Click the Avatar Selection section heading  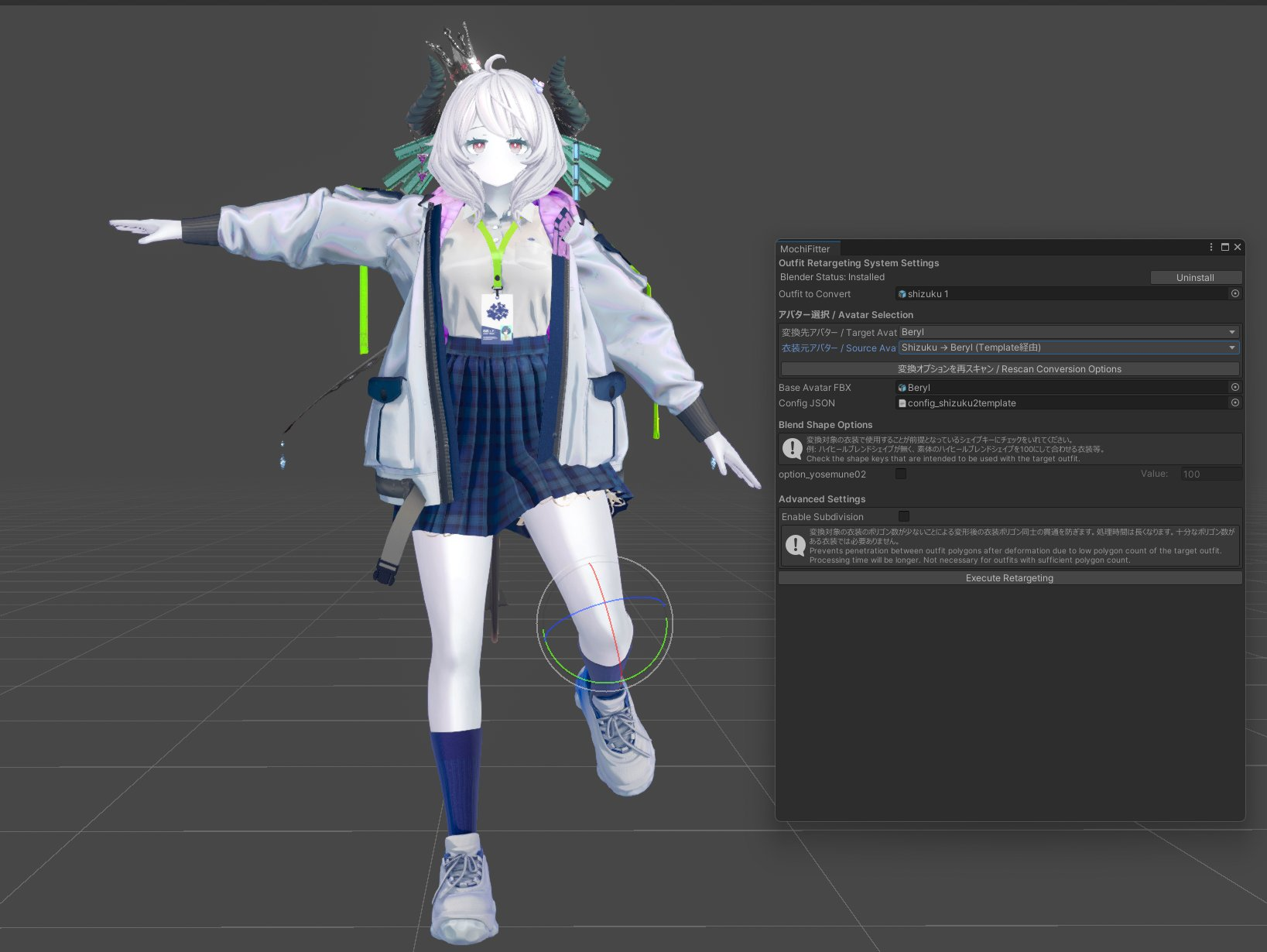coord(846,315)
